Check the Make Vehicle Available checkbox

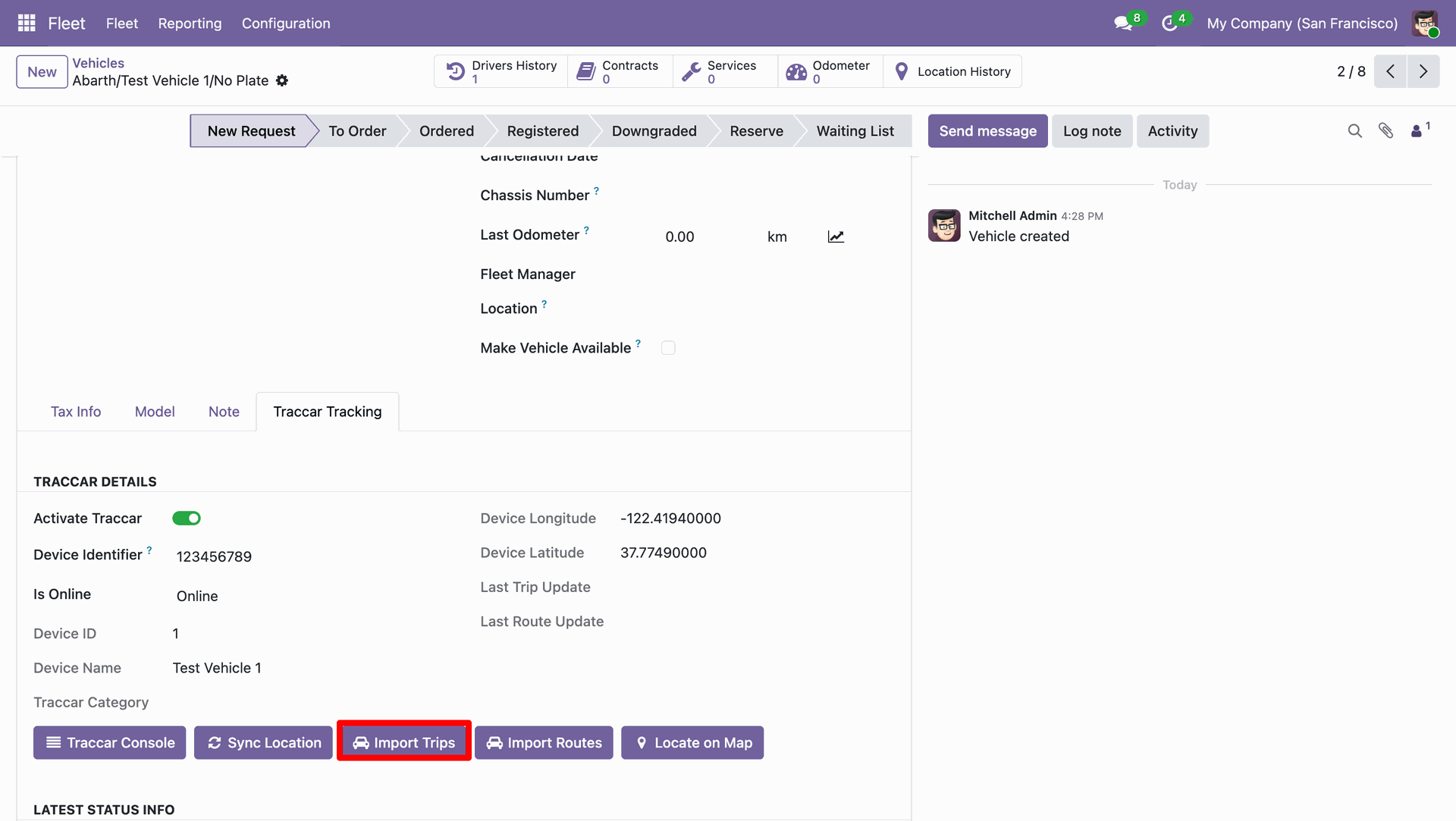(668, 348)
